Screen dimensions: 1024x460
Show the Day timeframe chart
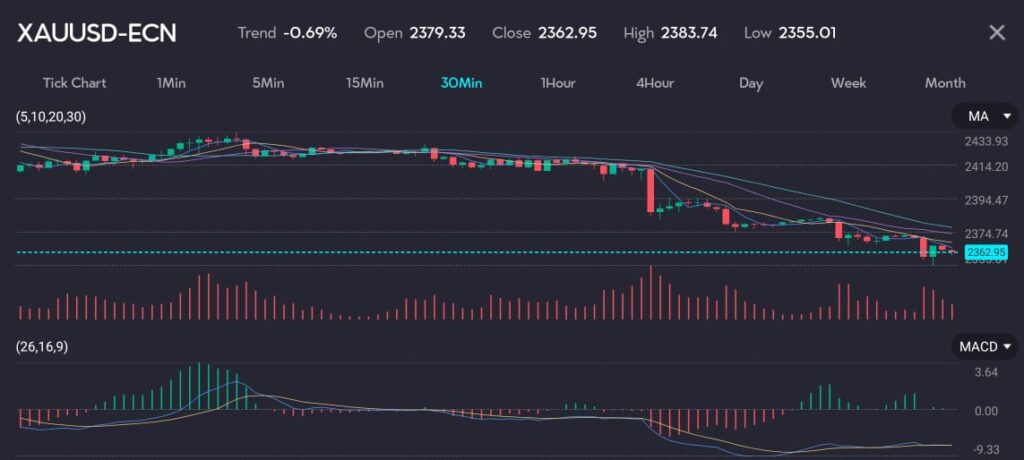[751, 83]
